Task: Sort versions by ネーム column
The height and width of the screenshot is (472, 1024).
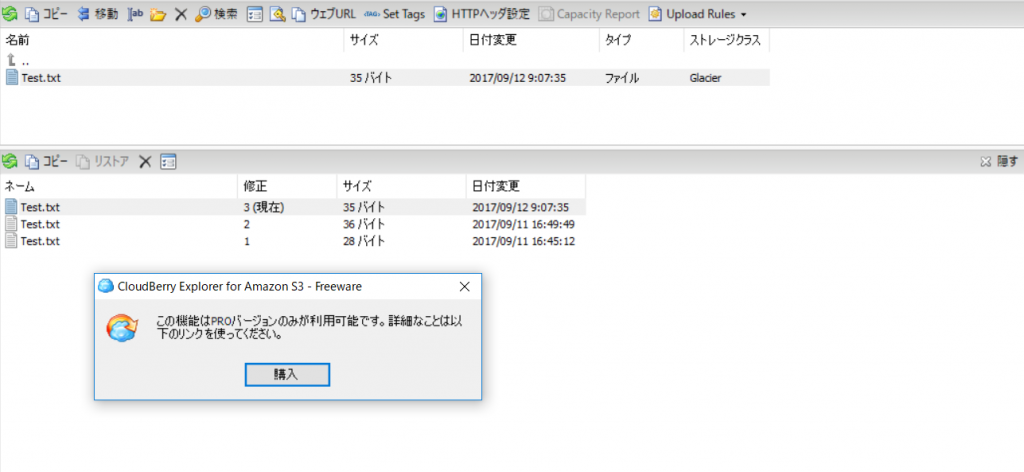Action: coord(120,187)
